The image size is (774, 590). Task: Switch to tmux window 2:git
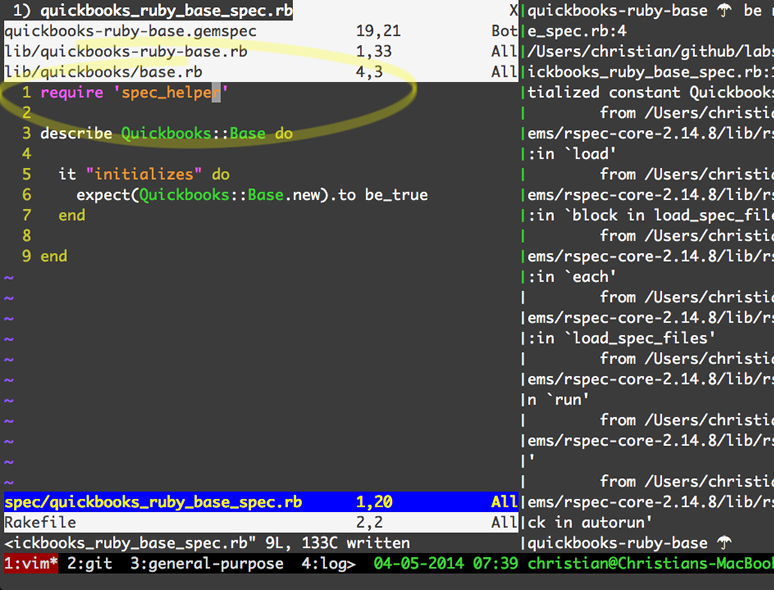[x=89, y=563]
